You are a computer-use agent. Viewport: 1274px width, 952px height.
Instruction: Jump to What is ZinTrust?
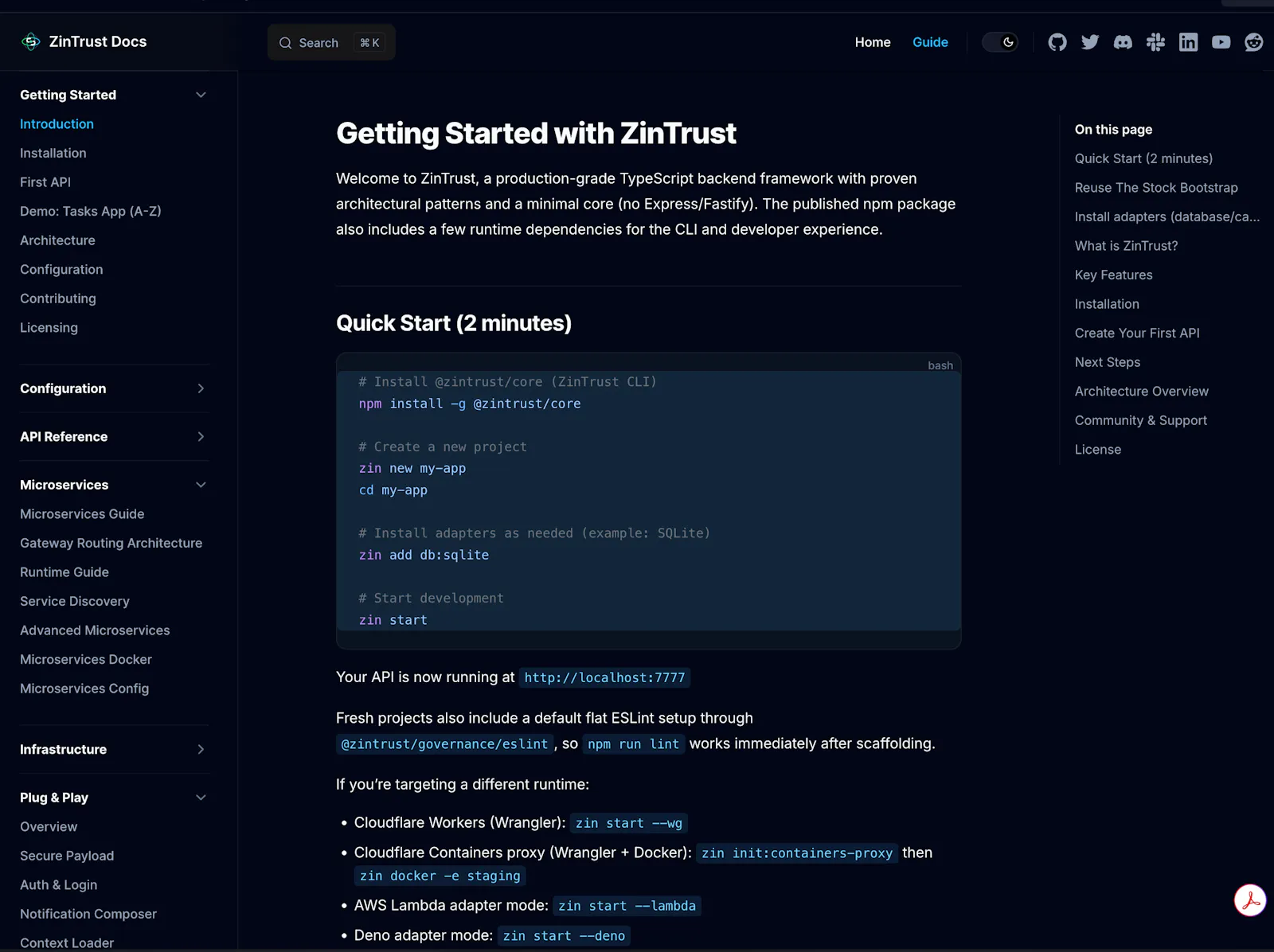coord(1126,246)
